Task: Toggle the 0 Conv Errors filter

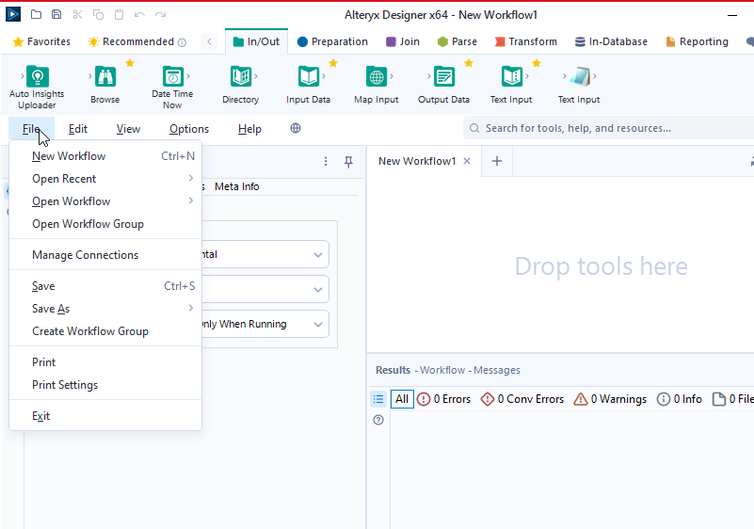Action: click(x=522, y=399)
